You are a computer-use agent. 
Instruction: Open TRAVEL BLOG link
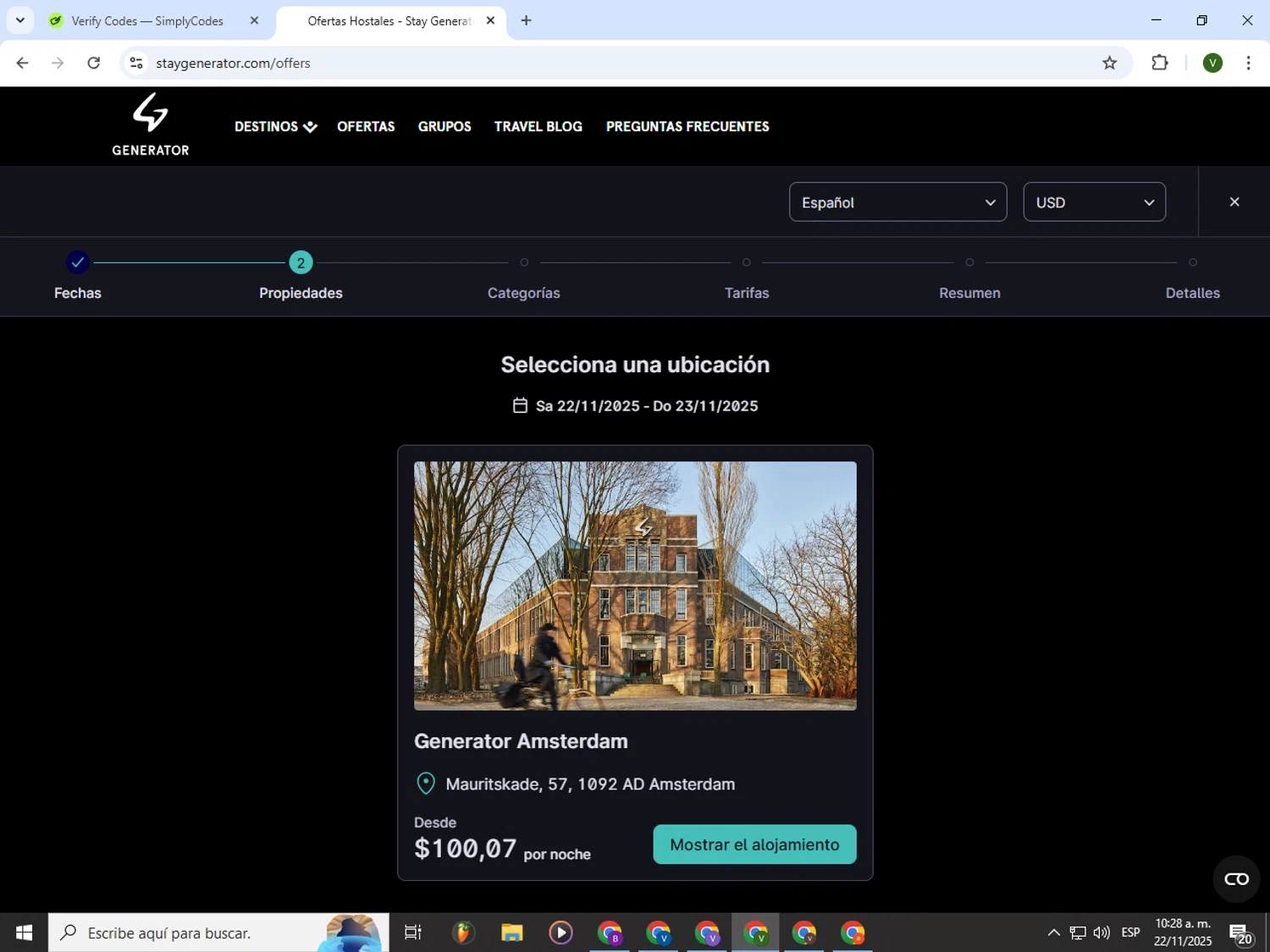coord(538,126)
